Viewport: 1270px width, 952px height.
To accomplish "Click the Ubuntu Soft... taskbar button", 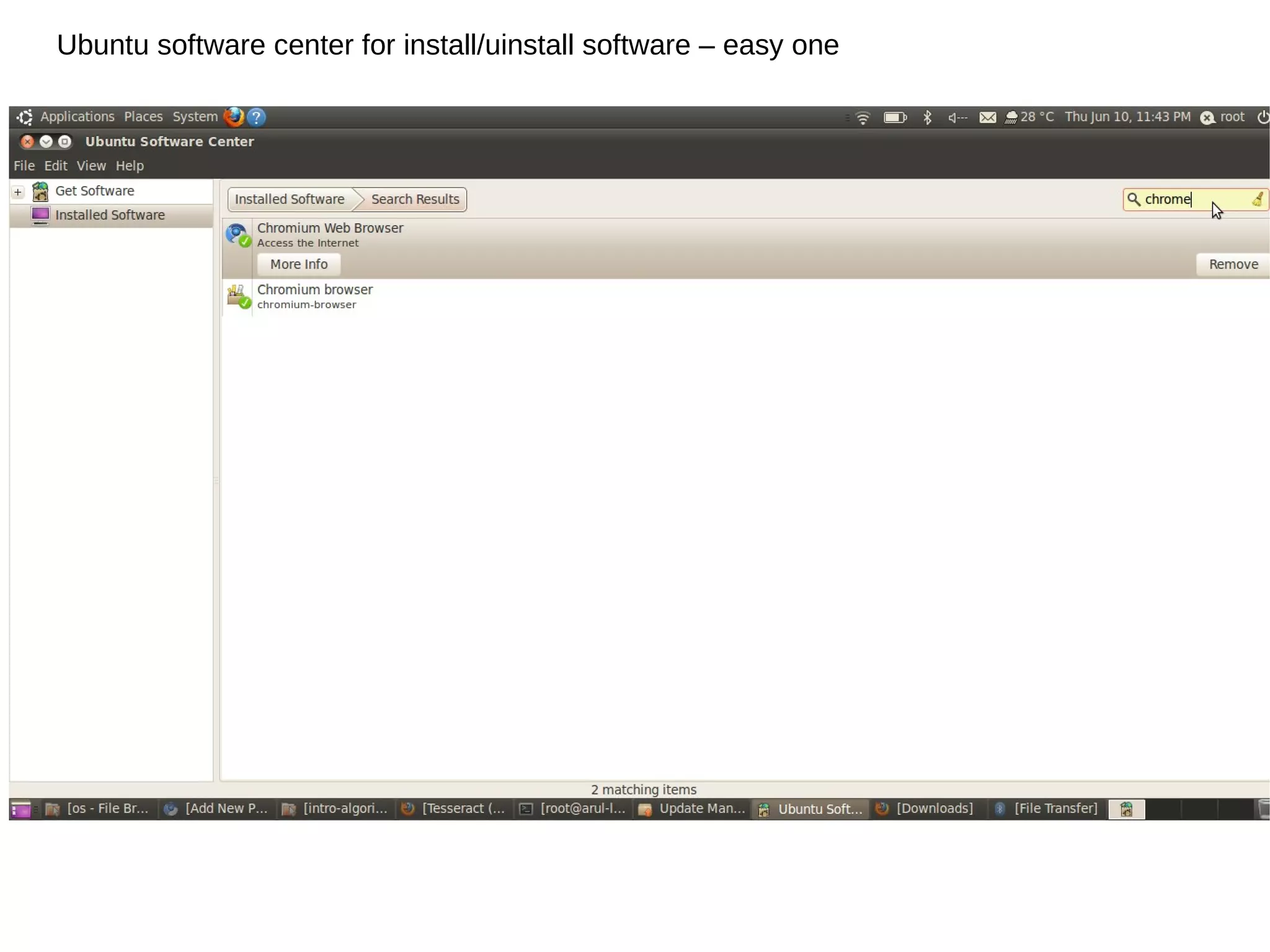I will (x=810, y=809).
